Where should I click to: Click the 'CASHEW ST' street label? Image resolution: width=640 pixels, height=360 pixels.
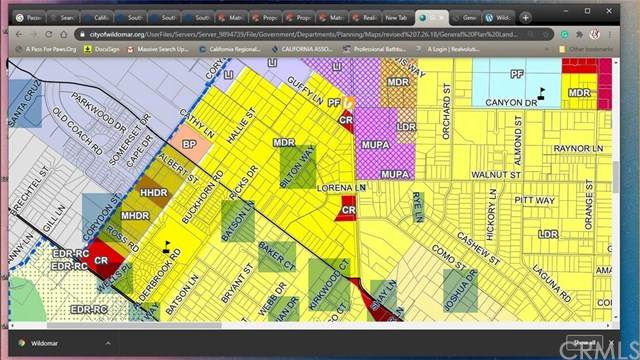click(478, 249)
